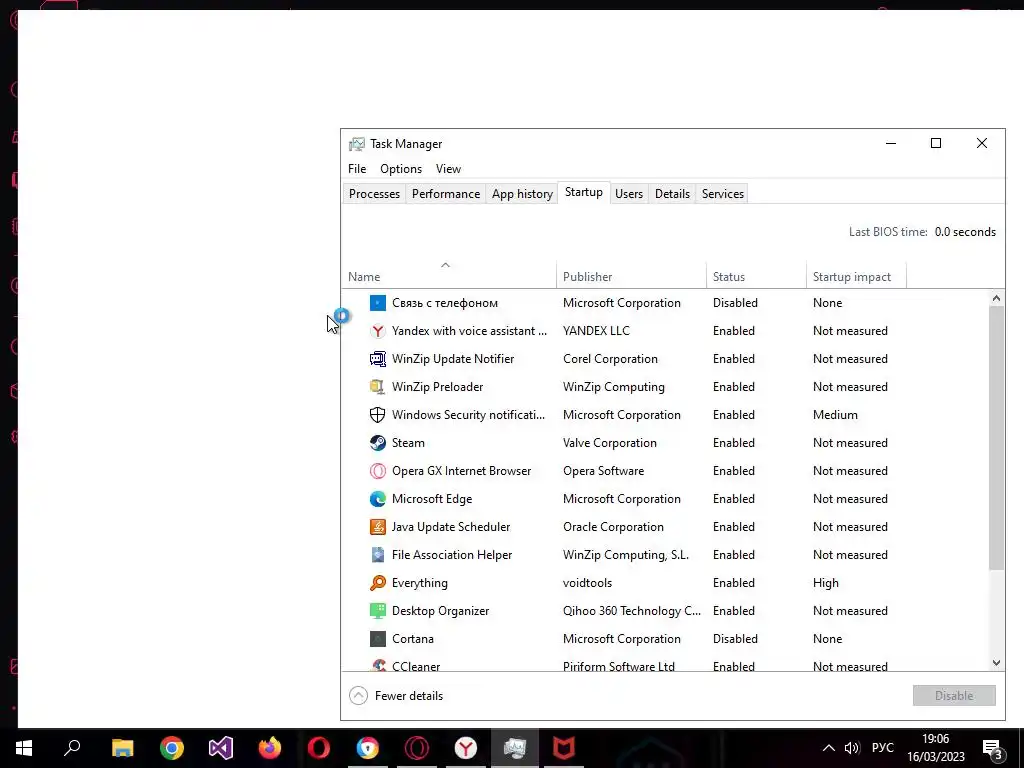Open Yandex browser from taskbar
This screenshot has height=768, width=1024.
pyautogui.click(x=466, y=748)
